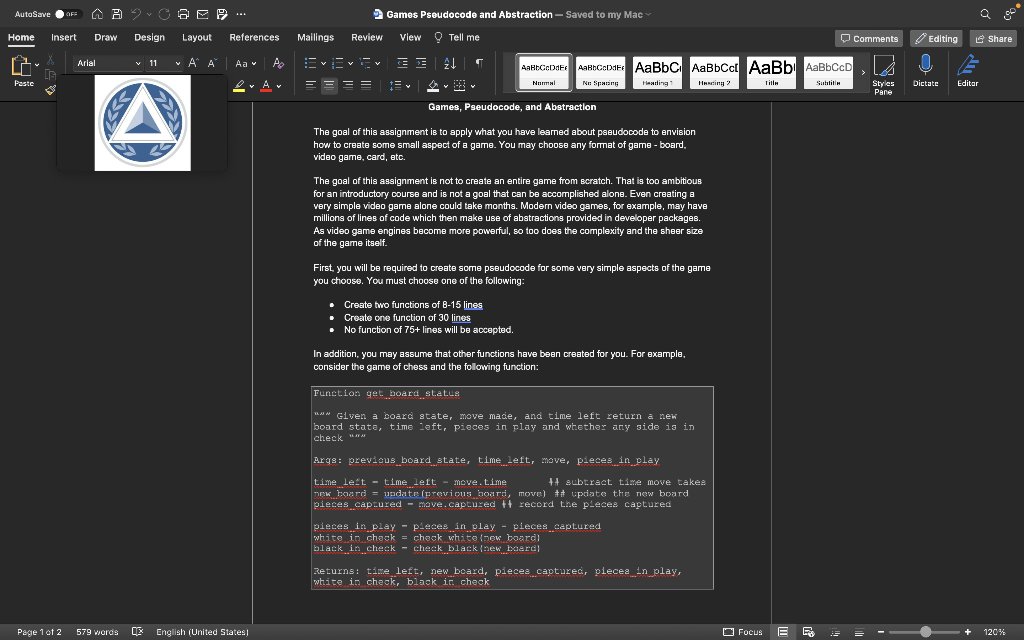Open line spacing options

pos(399,86)
